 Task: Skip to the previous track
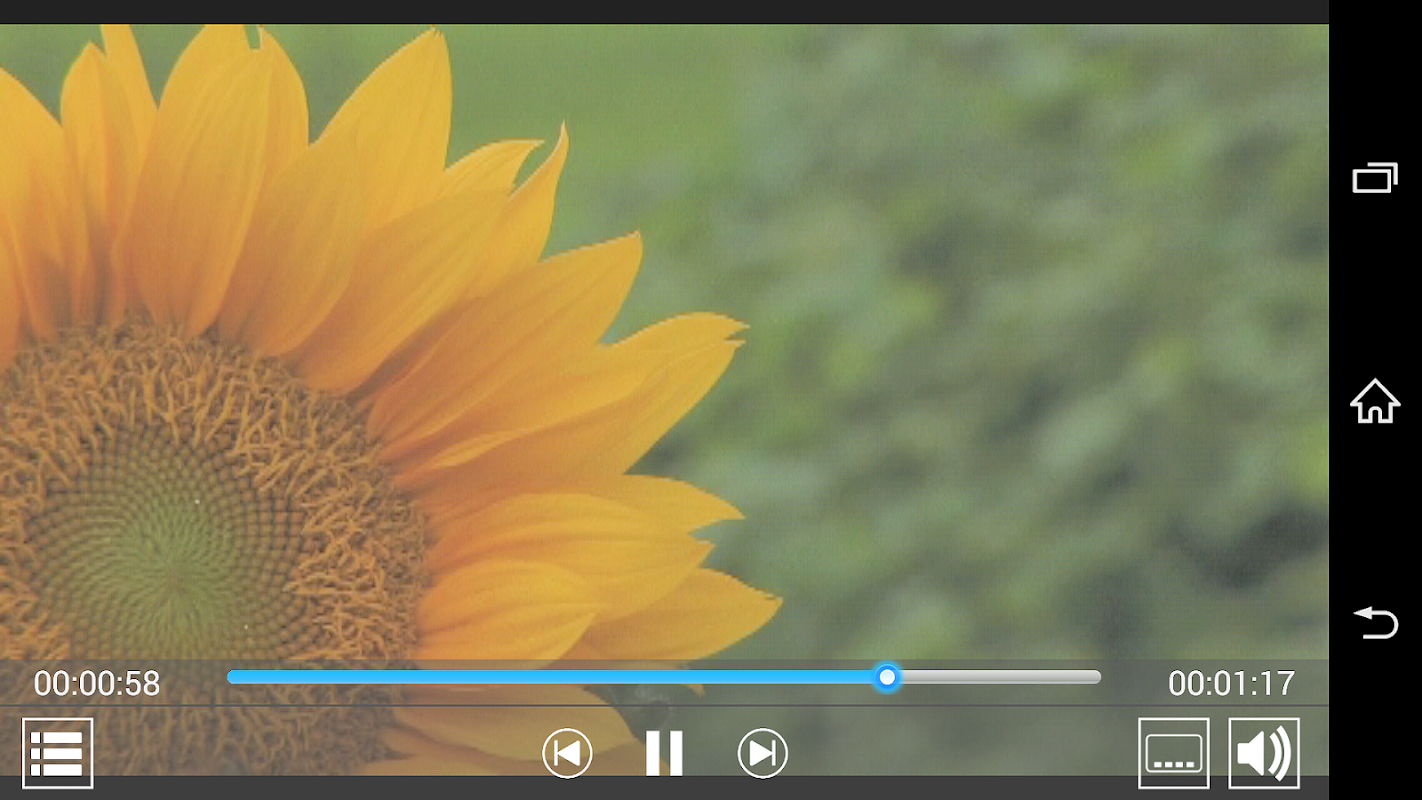click(x=567, y=753)
